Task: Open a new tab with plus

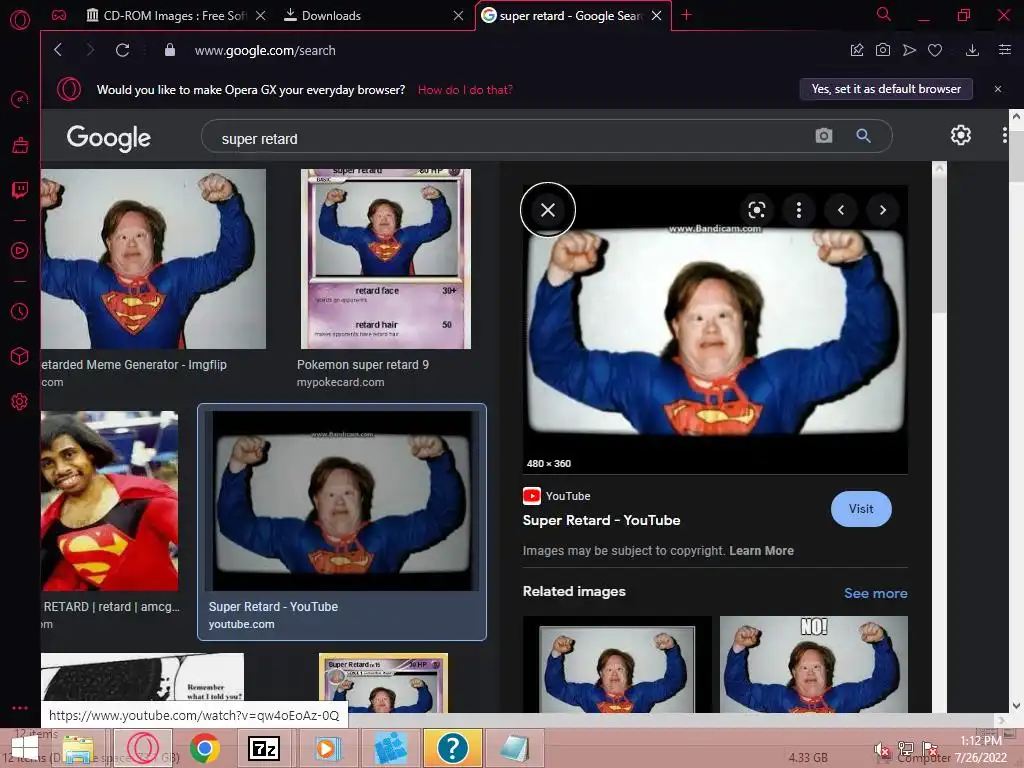Action: (686, 14)
